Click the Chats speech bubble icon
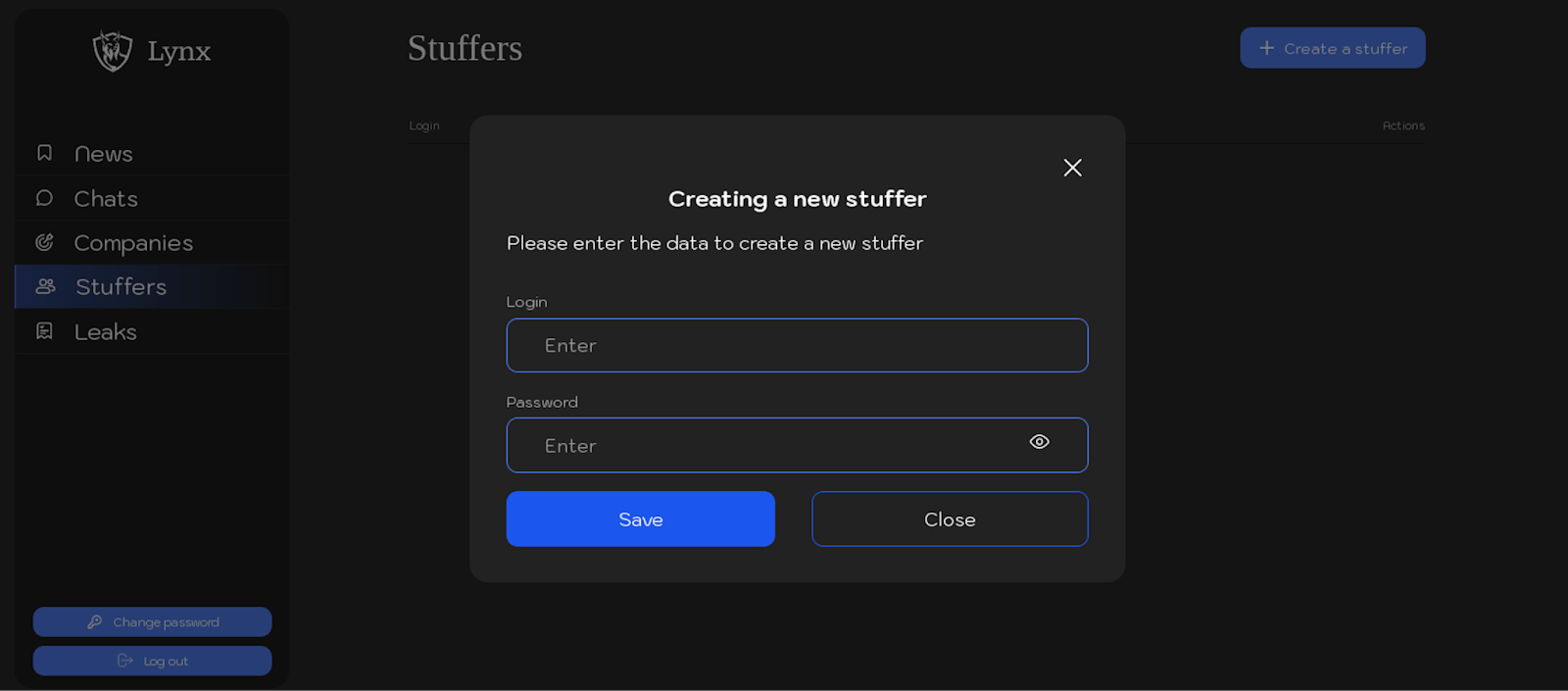Viewport: 1568px width, 691px height. [43, 198]
